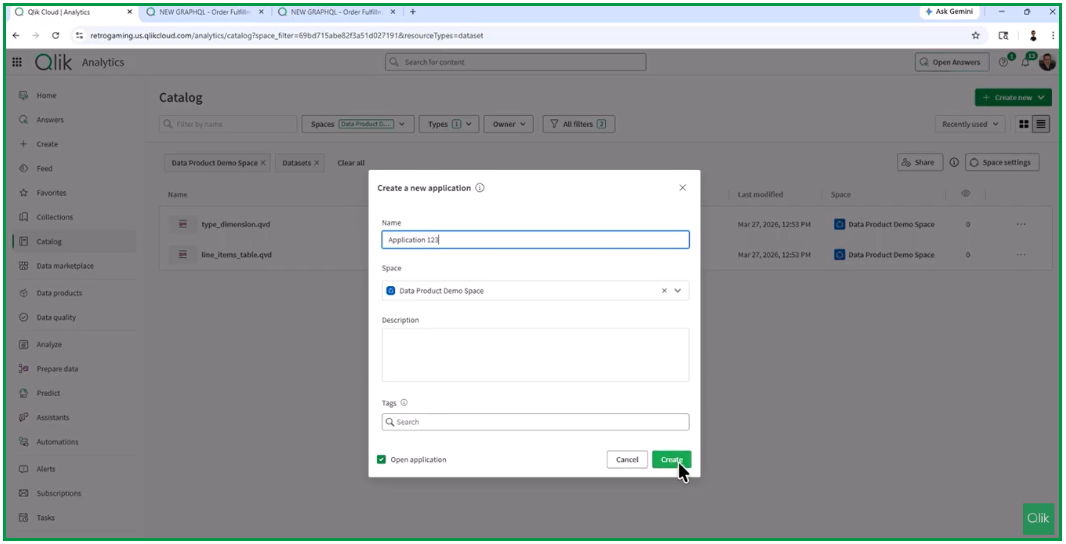The image size is (1066, 544).
Task: Uncheck the Open application checkbox
Action: click(x=381, y=460)
